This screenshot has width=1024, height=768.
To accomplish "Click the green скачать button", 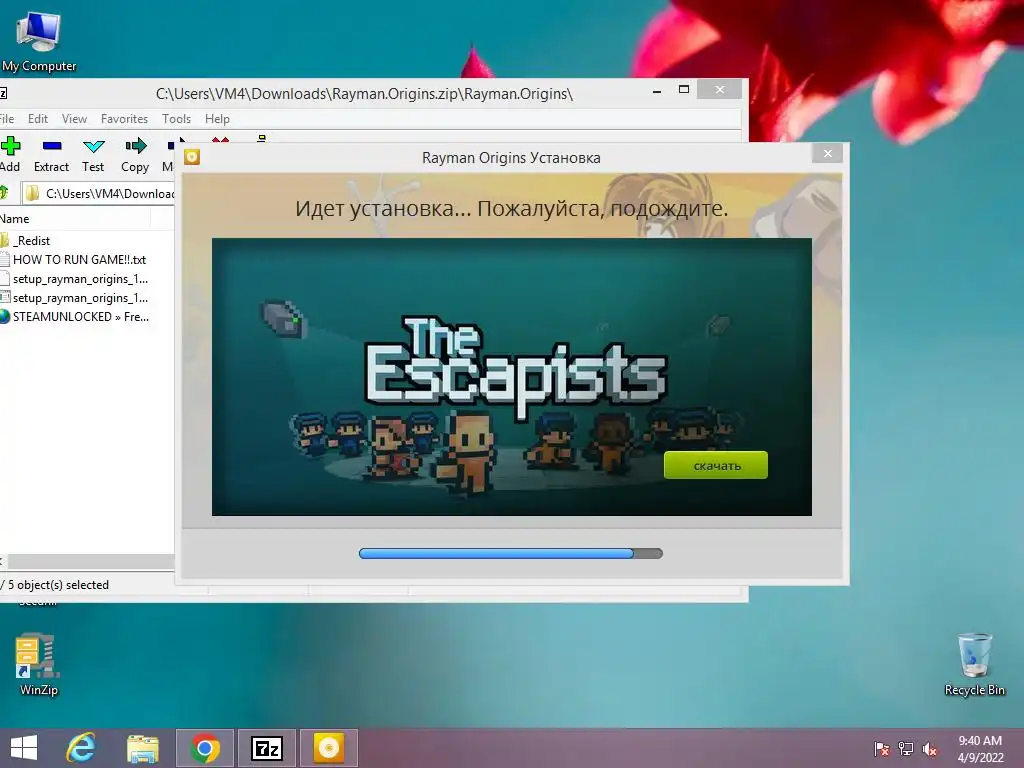I will (716, 466).
